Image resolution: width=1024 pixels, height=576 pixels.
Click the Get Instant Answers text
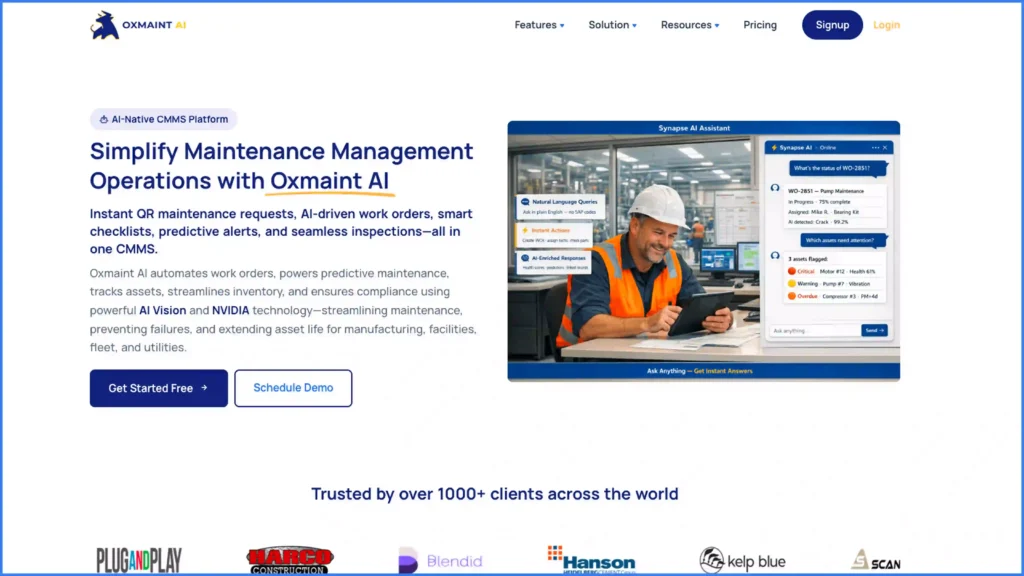[x=723, y=371]
